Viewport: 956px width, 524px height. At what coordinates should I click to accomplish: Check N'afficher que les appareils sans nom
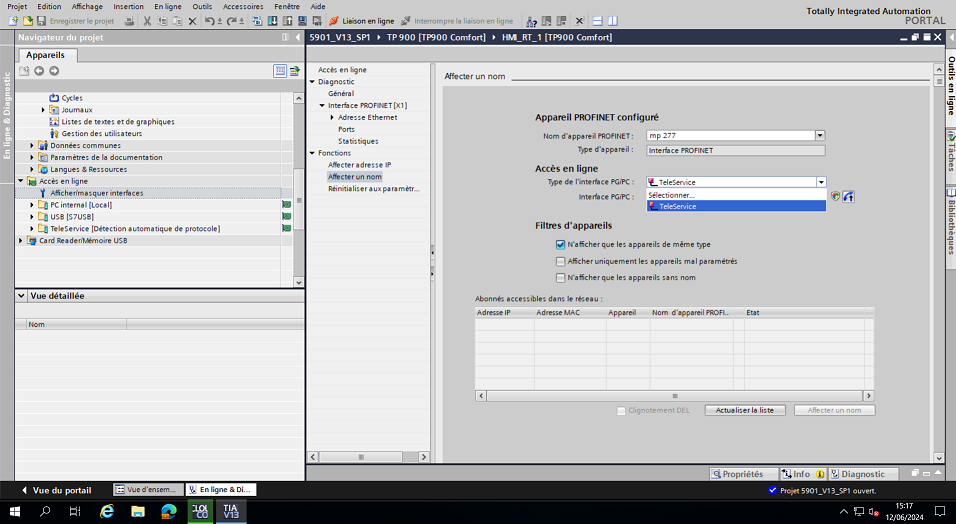coord(561,278)
